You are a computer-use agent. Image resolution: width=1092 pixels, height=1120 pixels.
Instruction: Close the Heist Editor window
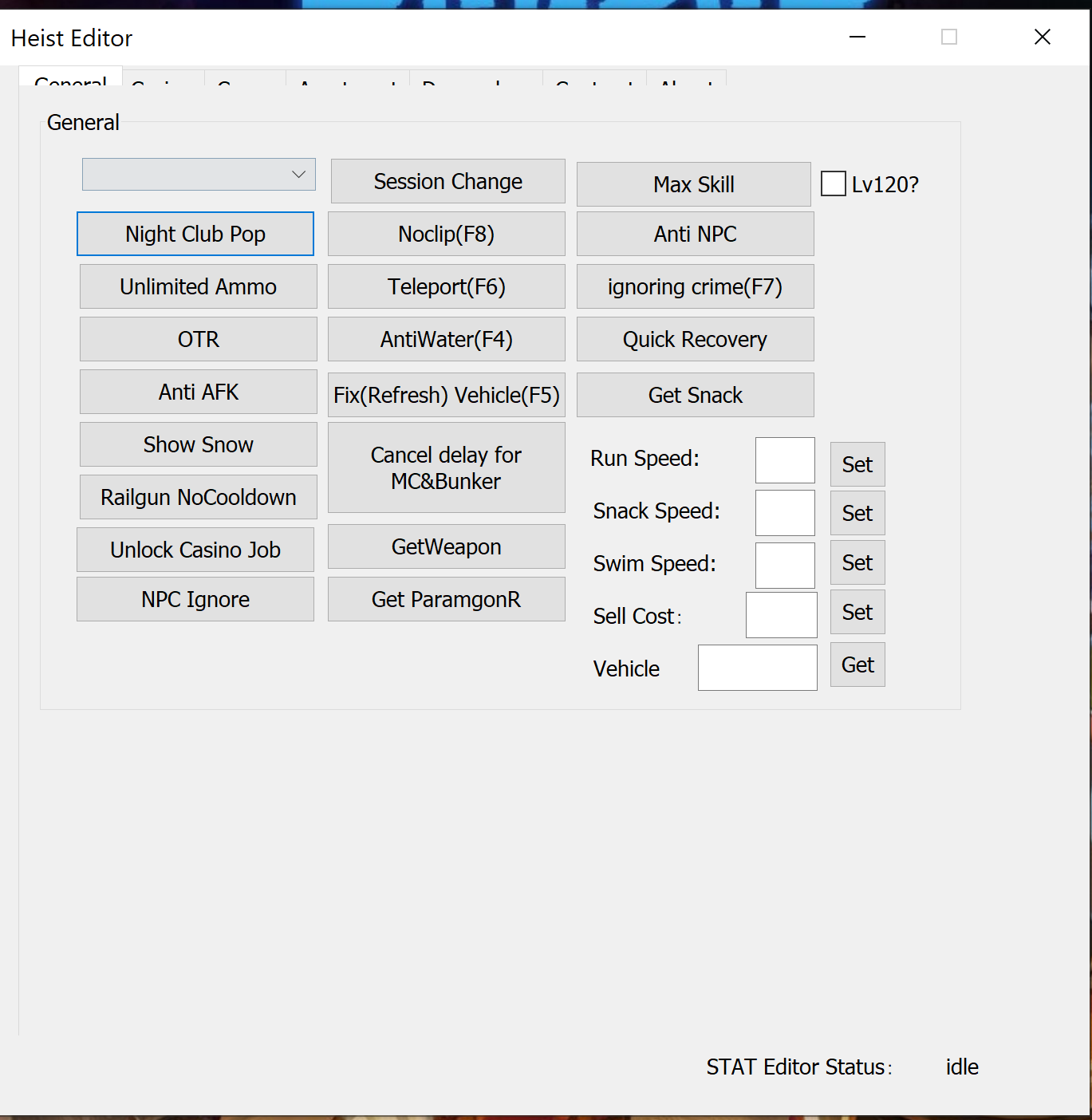(1043, 37)
